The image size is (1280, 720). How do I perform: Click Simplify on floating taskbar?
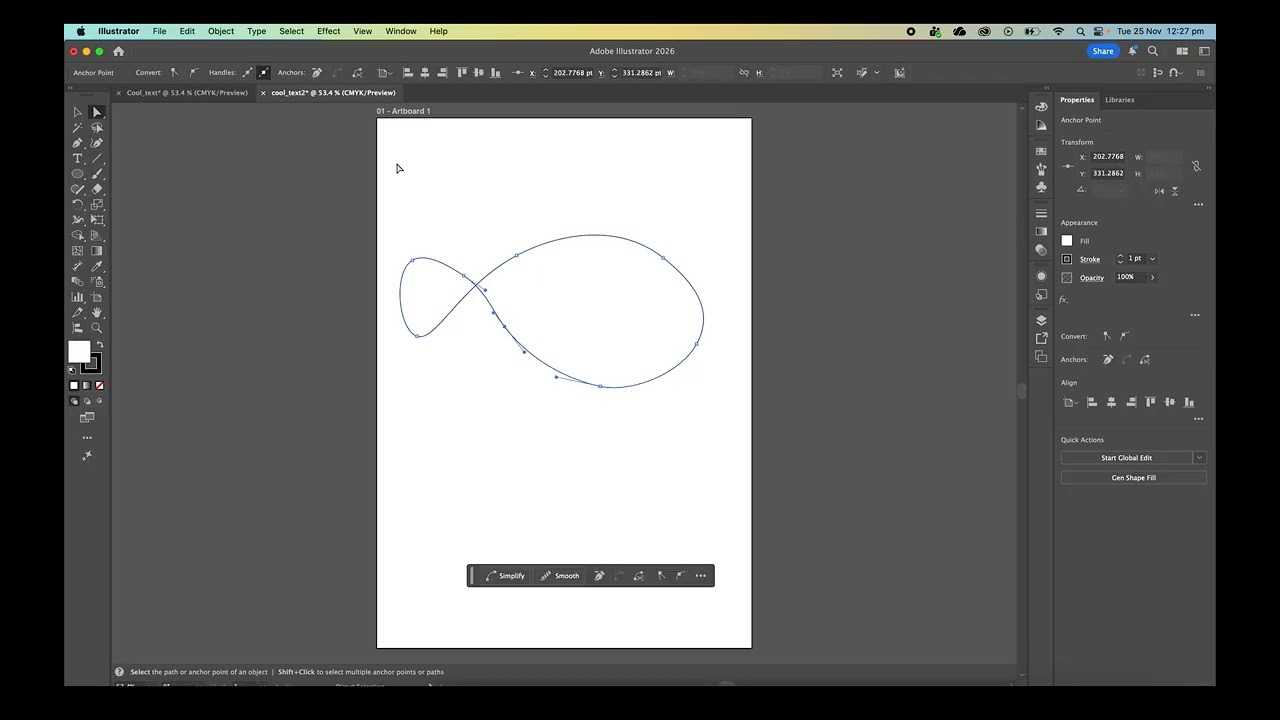pyautogui.click(x=504, y=576)
